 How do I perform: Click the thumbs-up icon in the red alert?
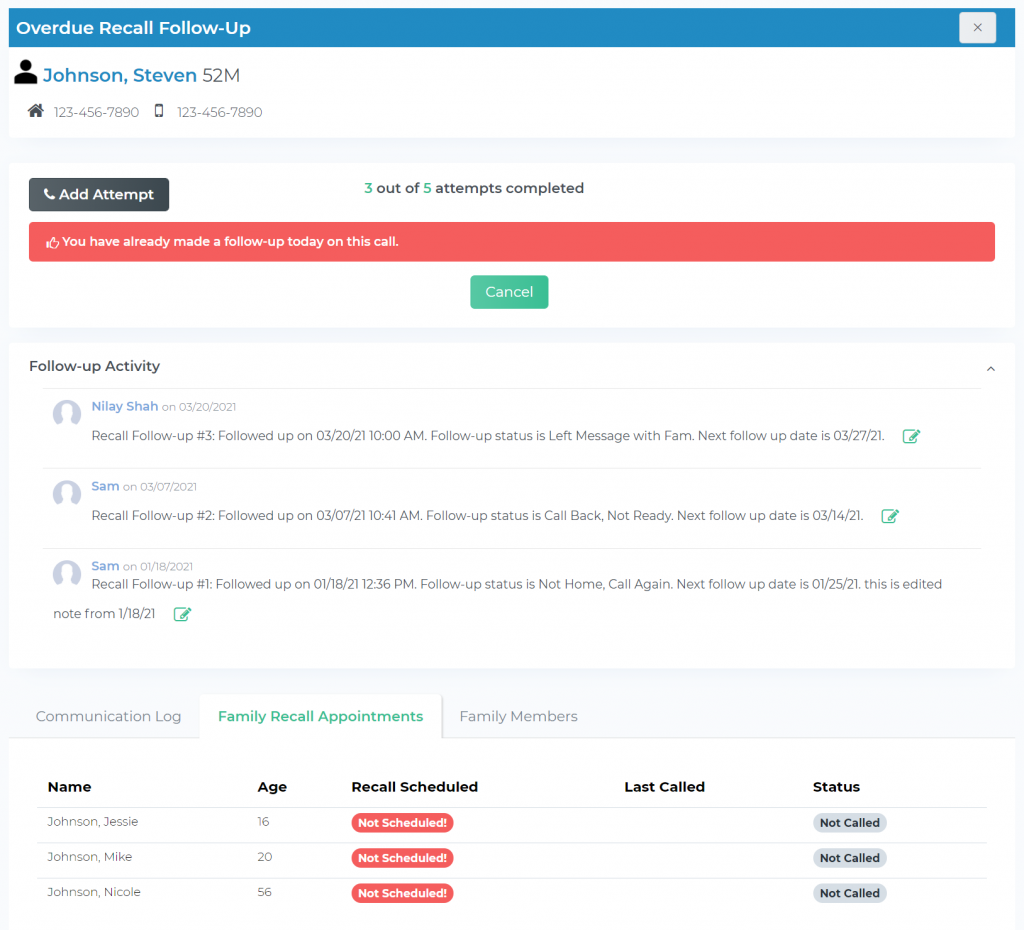52,240
